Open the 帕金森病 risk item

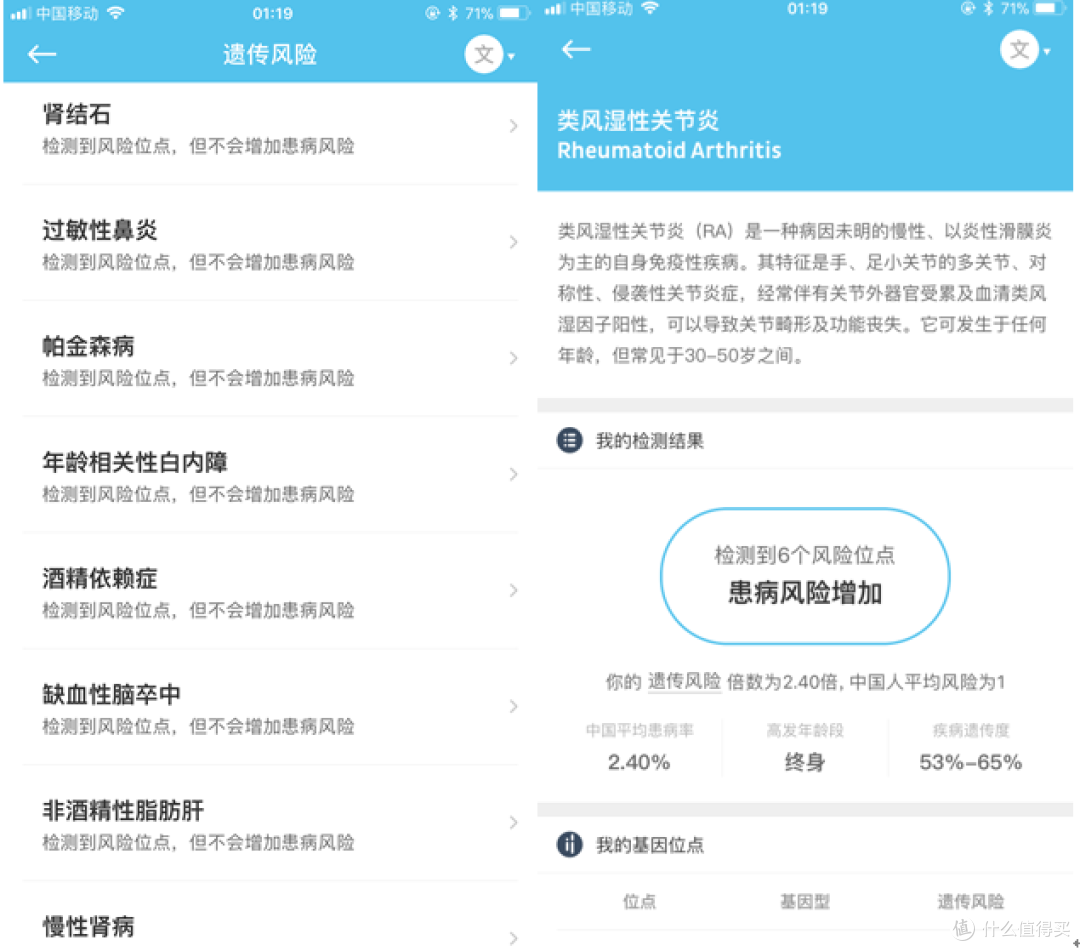pyautogui.click(x=270, y=359)
